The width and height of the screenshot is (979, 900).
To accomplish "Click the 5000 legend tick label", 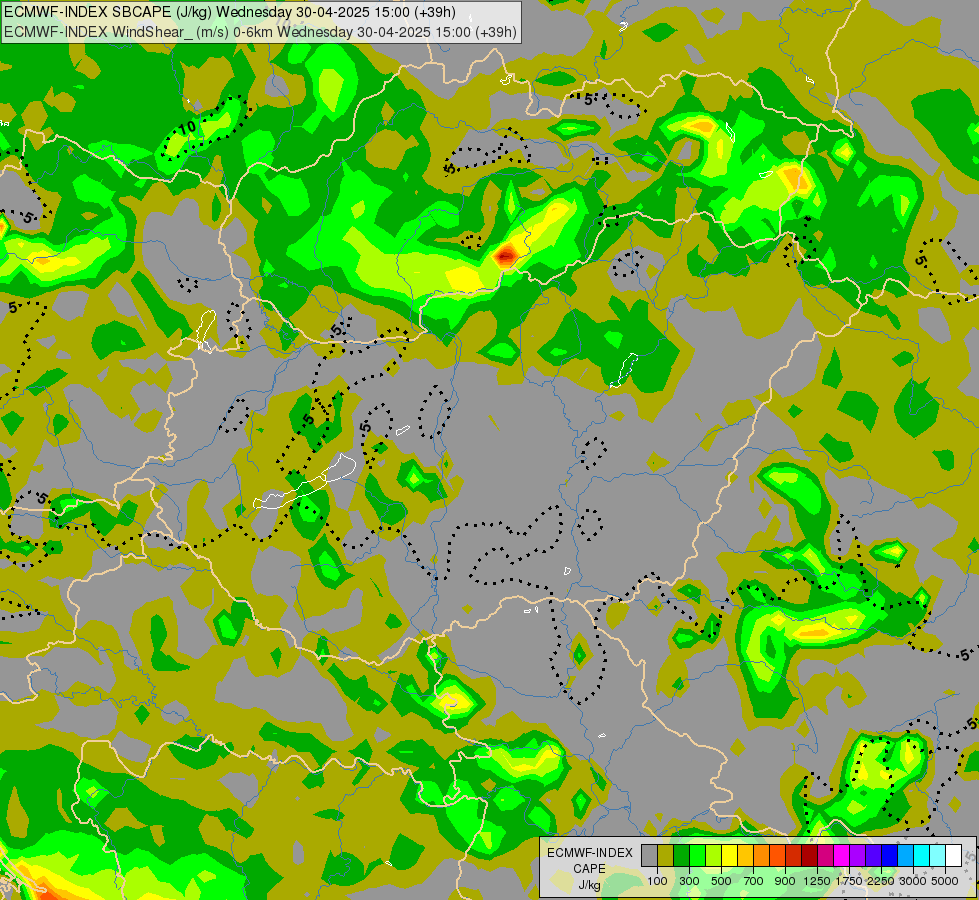I will (945, 881).
